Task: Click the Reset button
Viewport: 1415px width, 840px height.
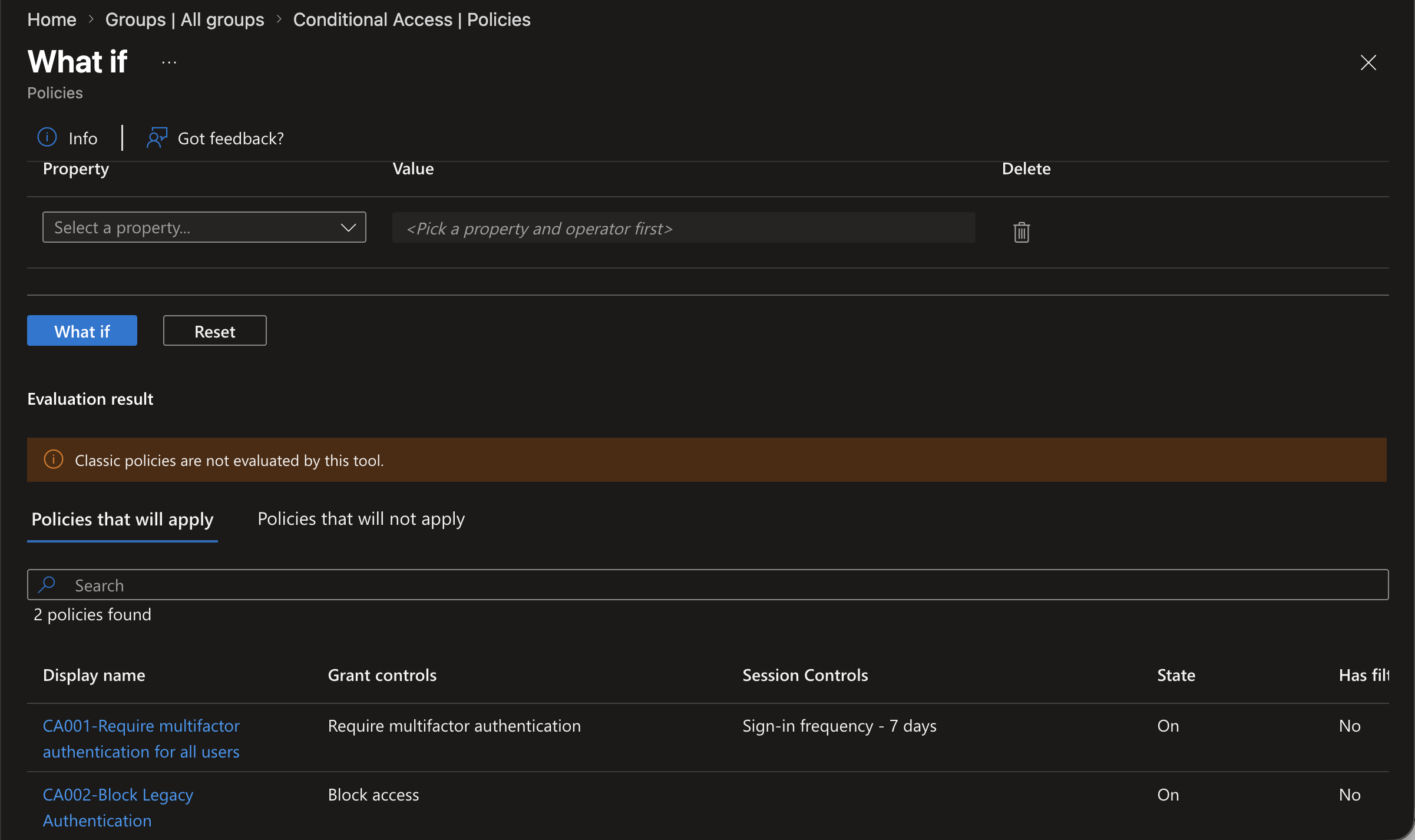Action: 214,330
